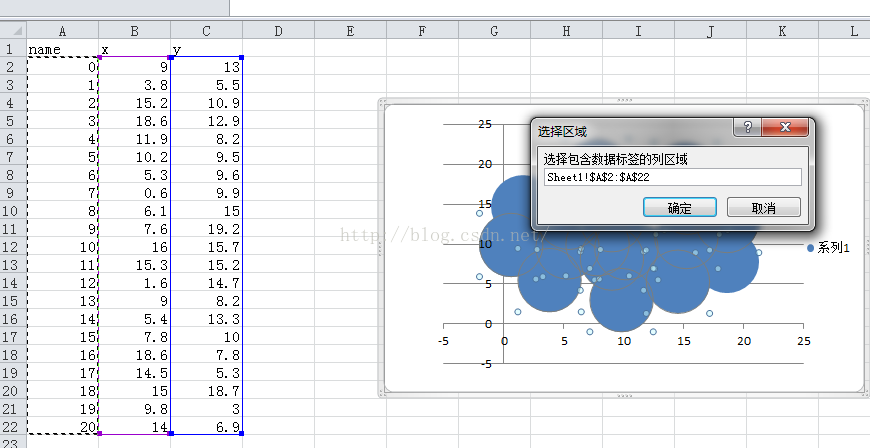
Task: Click the cell with value 13.3
Action: coord(206,319)
